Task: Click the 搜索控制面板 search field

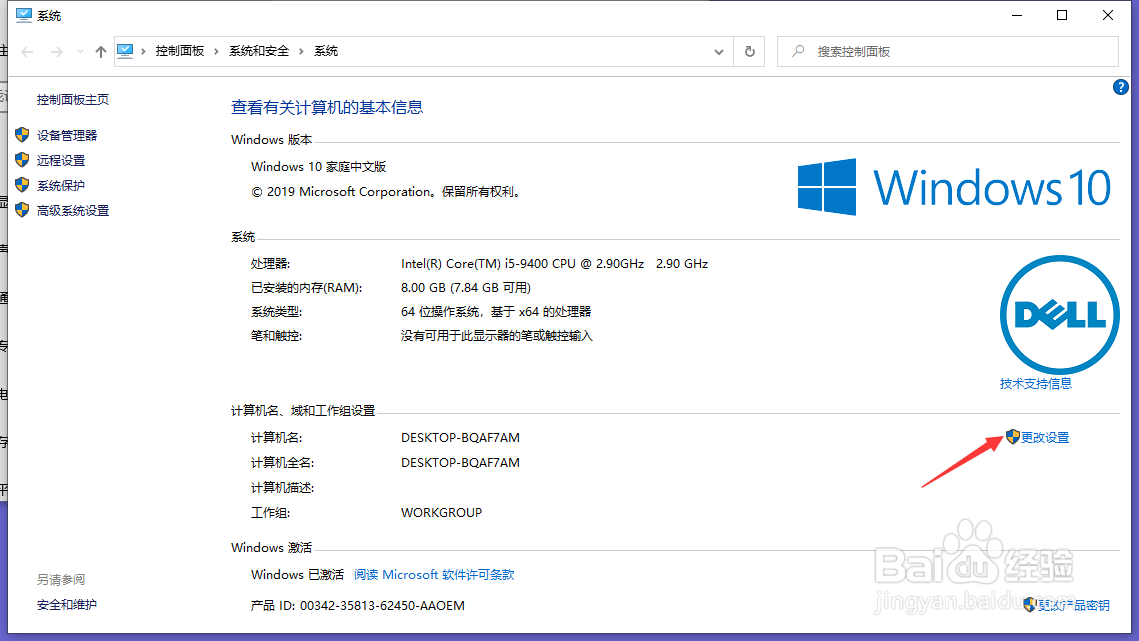Action: (x=948, y=52)
